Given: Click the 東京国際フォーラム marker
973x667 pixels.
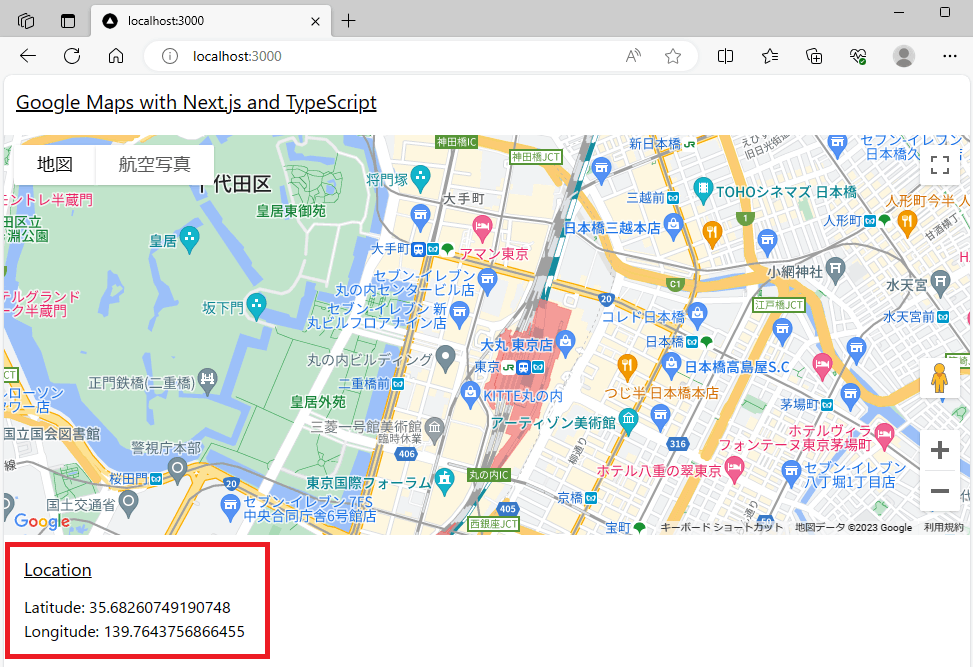Looking at the screenshot, I should [x=444, y=481].
